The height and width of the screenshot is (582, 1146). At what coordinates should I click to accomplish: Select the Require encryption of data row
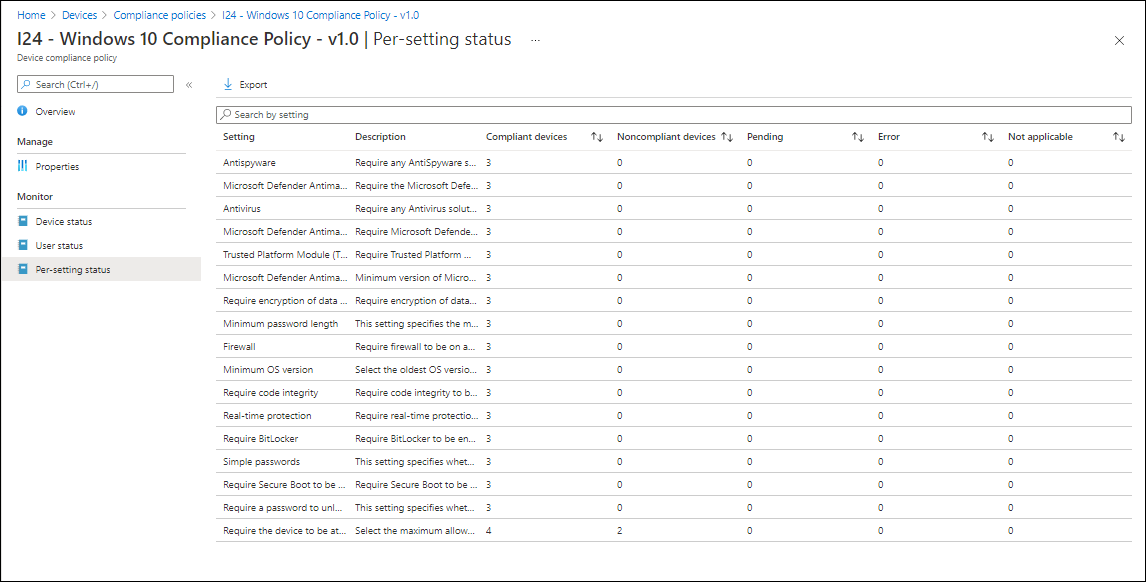pyautogui.click(x=674, y=301)
